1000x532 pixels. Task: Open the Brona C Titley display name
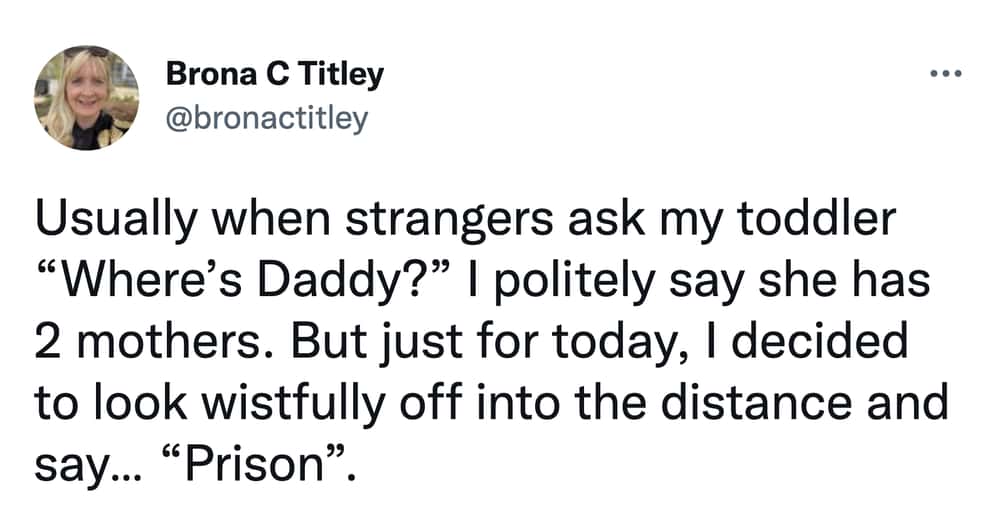coord(274,75)
